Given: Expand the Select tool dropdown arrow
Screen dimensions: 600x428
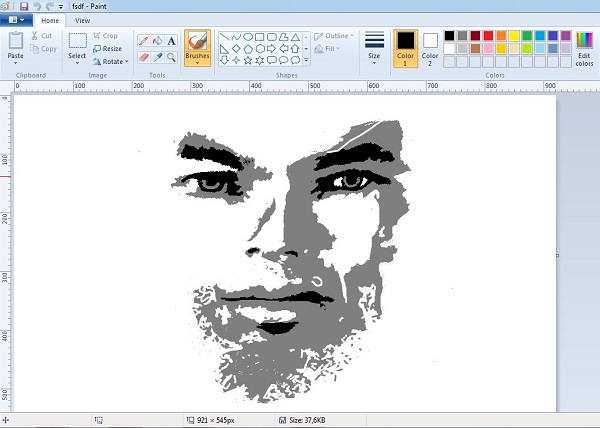Looking at the screenshot, I should (77, 64).
